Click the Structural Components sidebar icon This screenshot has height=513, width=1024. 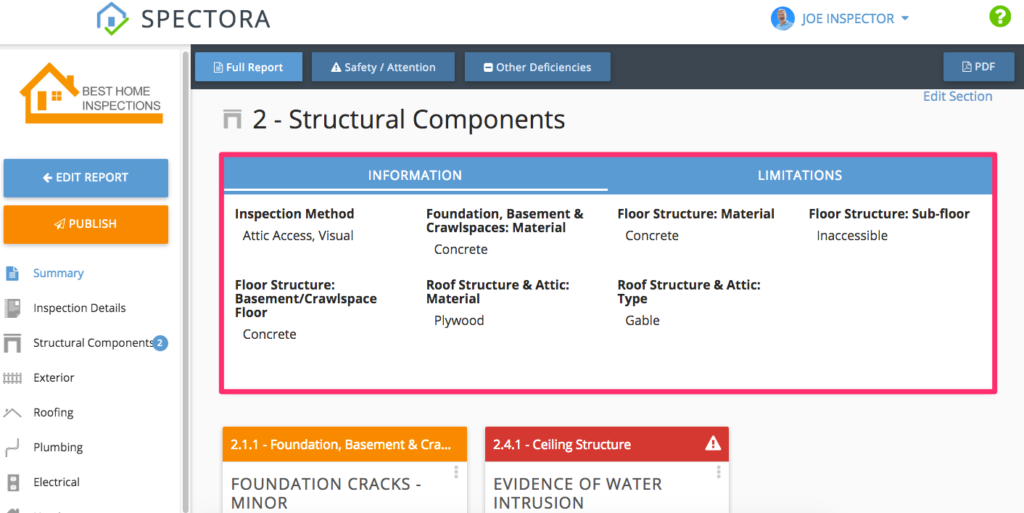pos(13,343)
